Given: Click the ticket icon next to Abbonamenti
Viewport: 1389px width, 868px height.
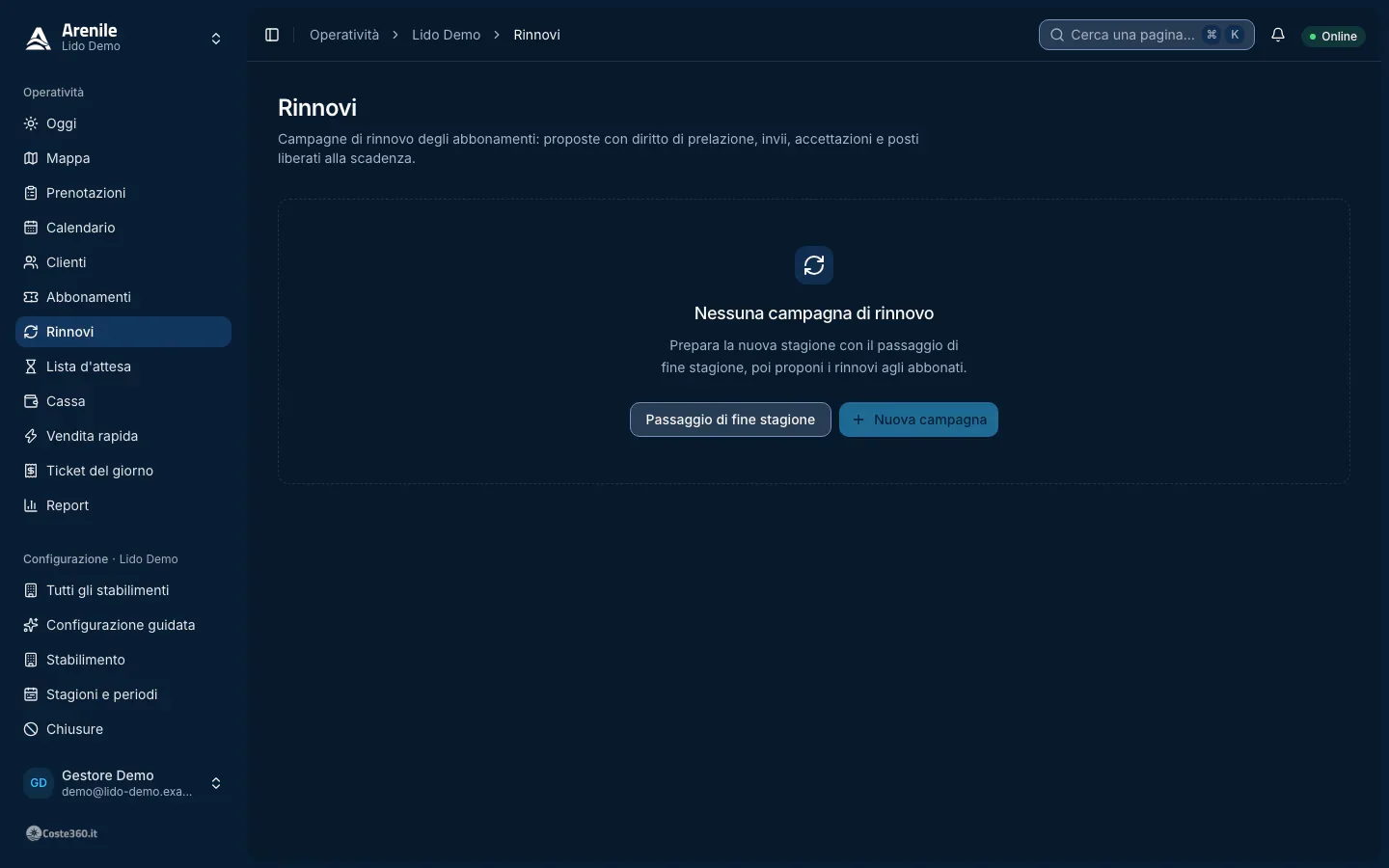Looking at the screenshot, I should click(31, 297).
